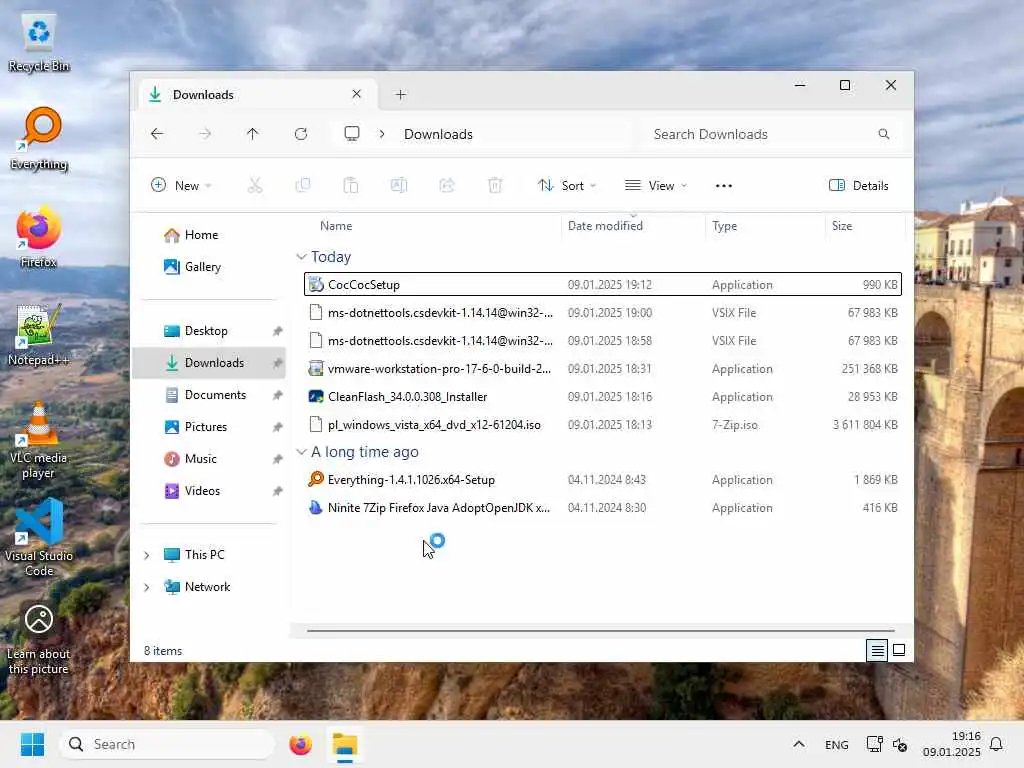
Task: Click the Paste clipboard icon
Action: (351, 185)
